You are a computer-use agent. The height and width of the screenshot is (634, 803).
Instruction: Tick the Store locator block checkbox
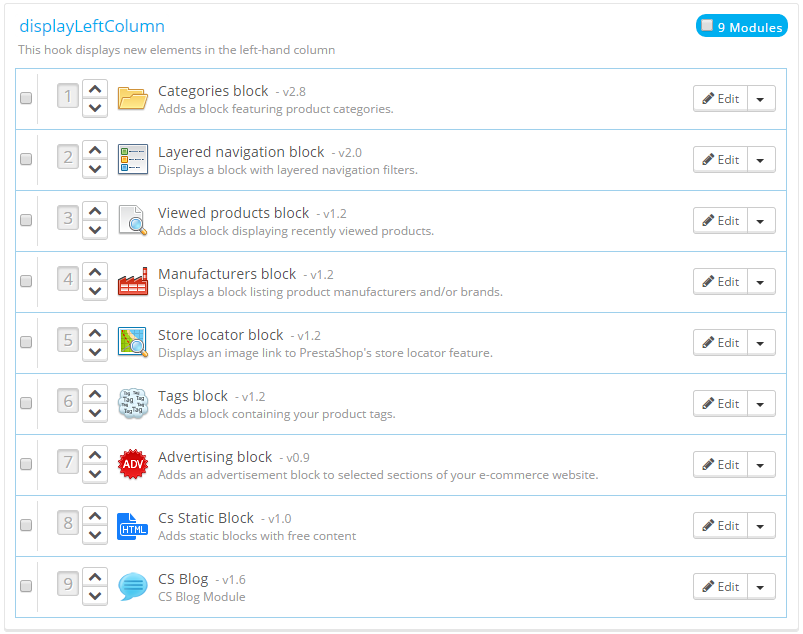point(26,342)
